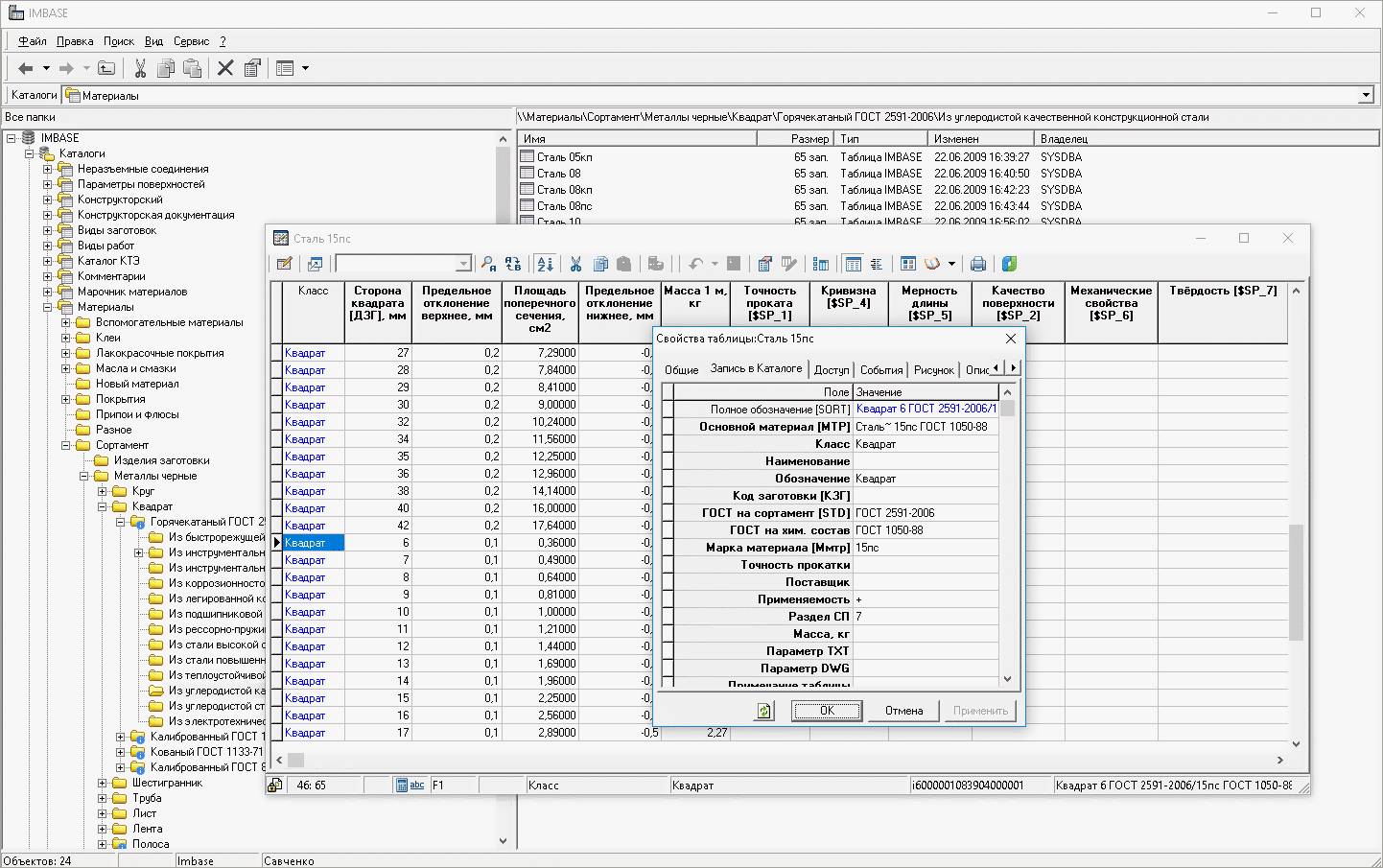This screenshot has width=1383, height=868.
Task: Click the up-one-level folder icon
Action: click(x=106, y=68)
